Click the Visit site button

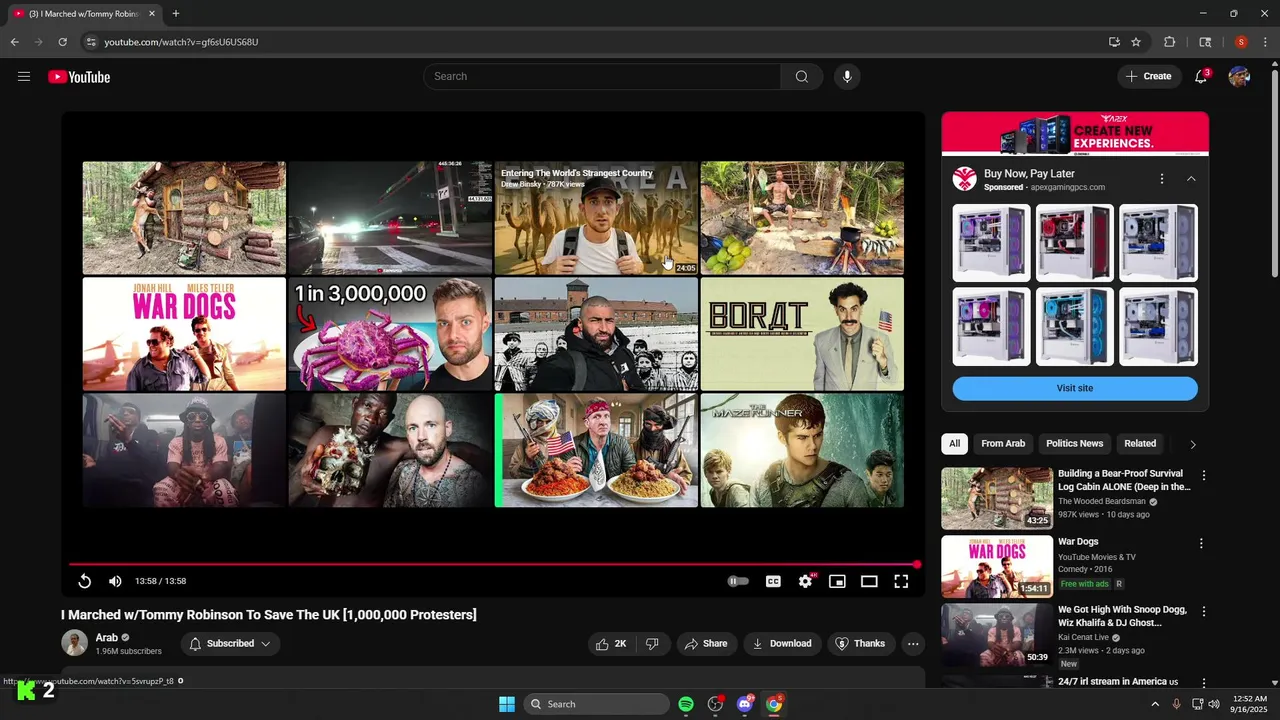click(x=1075, y=388)
